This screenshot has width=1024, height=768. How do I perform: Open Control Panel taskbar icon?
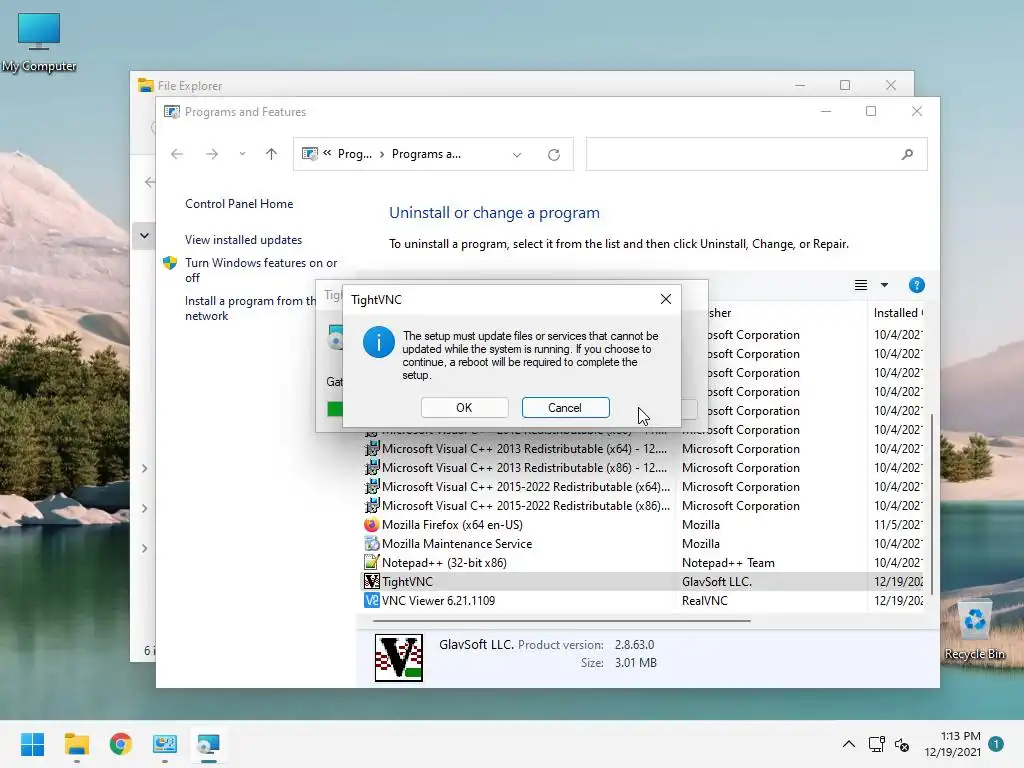pyautogui.click(x=165, y=744)
